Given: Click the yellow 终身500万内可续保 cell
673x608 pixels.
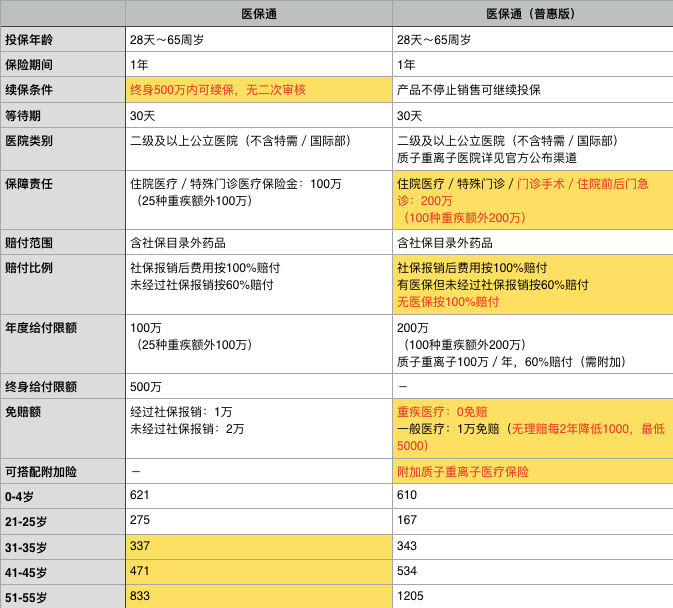Looking at the screenshot, I should (x=258, y=90).
